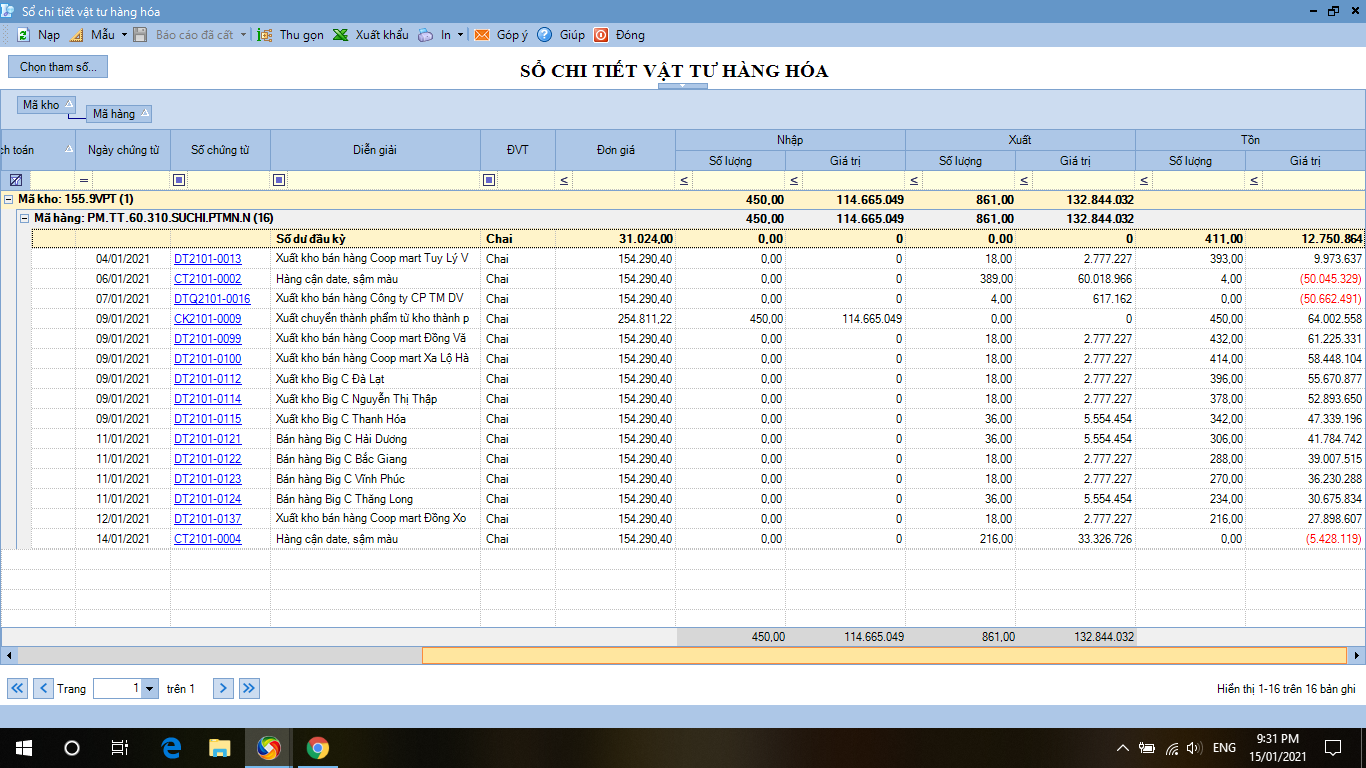This screenshot has width=1366, height=768.
Task: Click the horizontal scrollbar right arrow
Action: (1357, 656)
